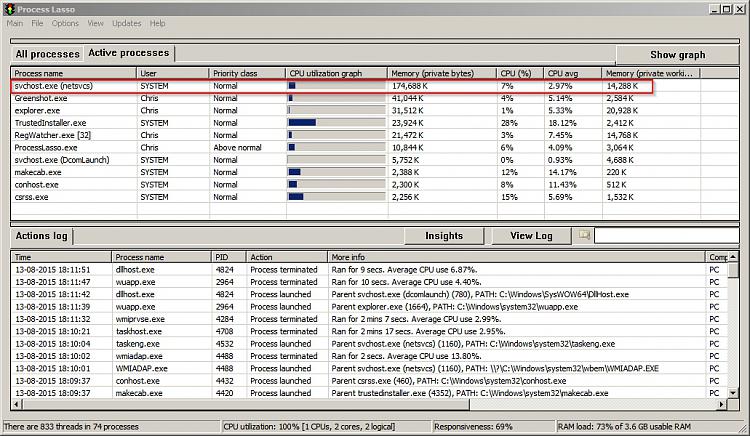Screen dimensions: 750x436
Task: Click the CPU graph bar for TrustedInstaller.exe
Action: tap(336, 123)
